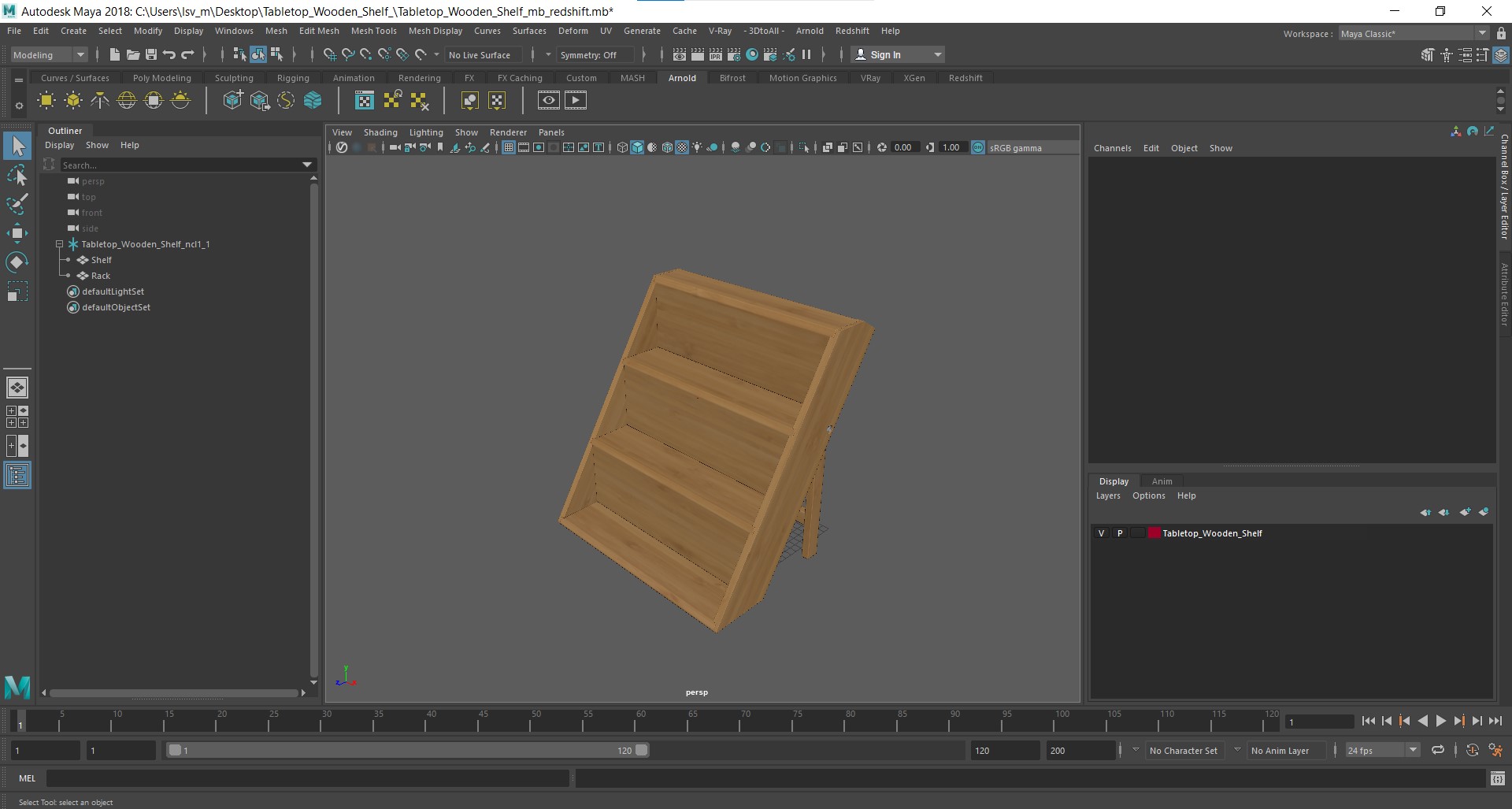Click Arnold Render play icon on shelf
The height and width of the screenshot is (809, 1512).
coord(576,100)
